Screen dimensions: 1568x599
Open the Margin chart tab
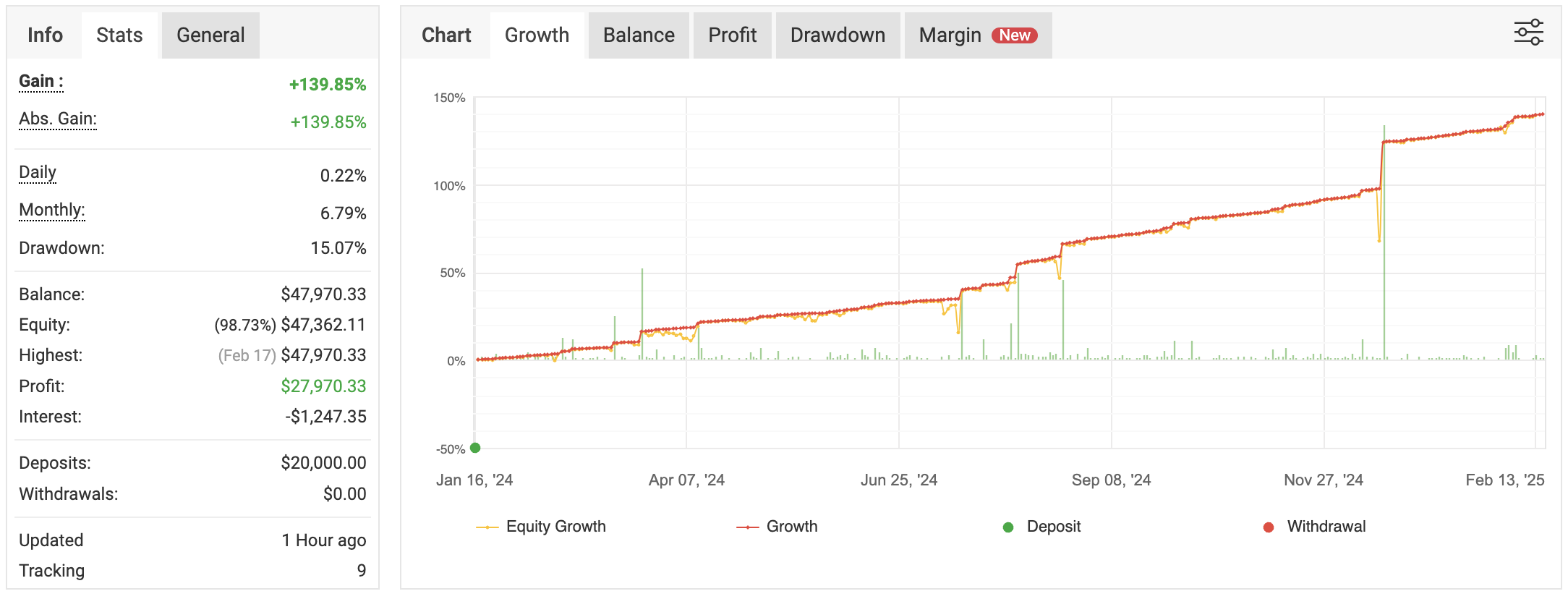(x=950, y=35)
